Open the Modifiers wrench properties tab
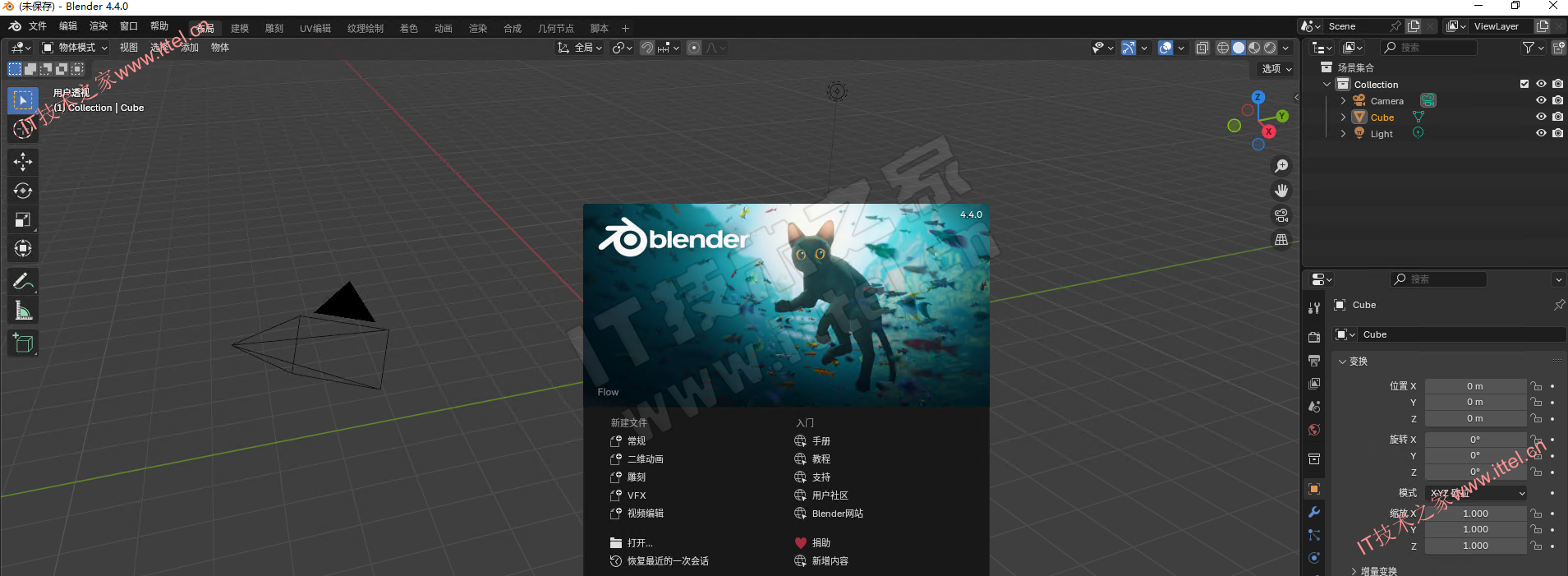The width and height of the screenshot is (1568, 576). tap(1314, 512)
